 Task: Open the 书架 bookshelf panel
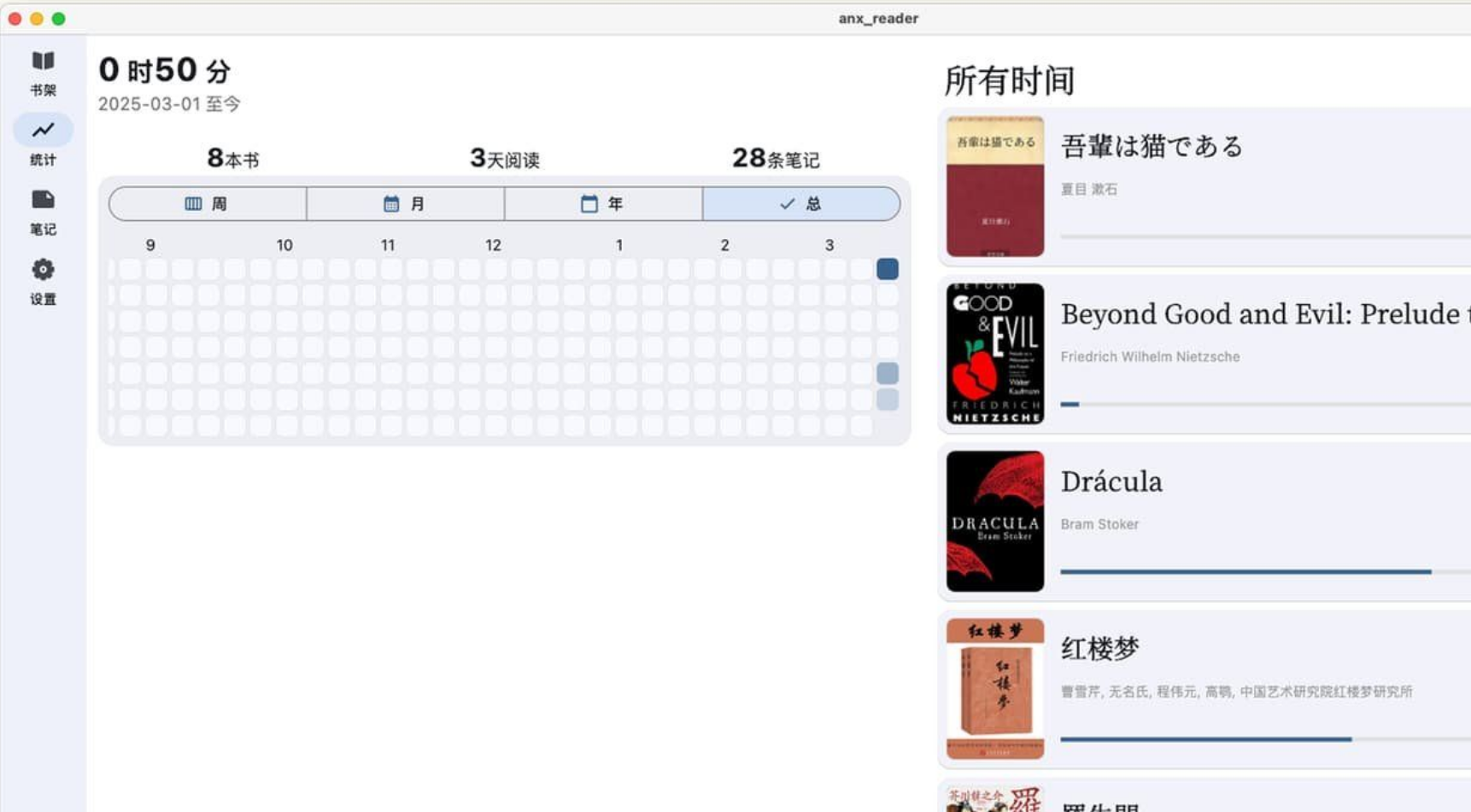[x=44, y=73]
